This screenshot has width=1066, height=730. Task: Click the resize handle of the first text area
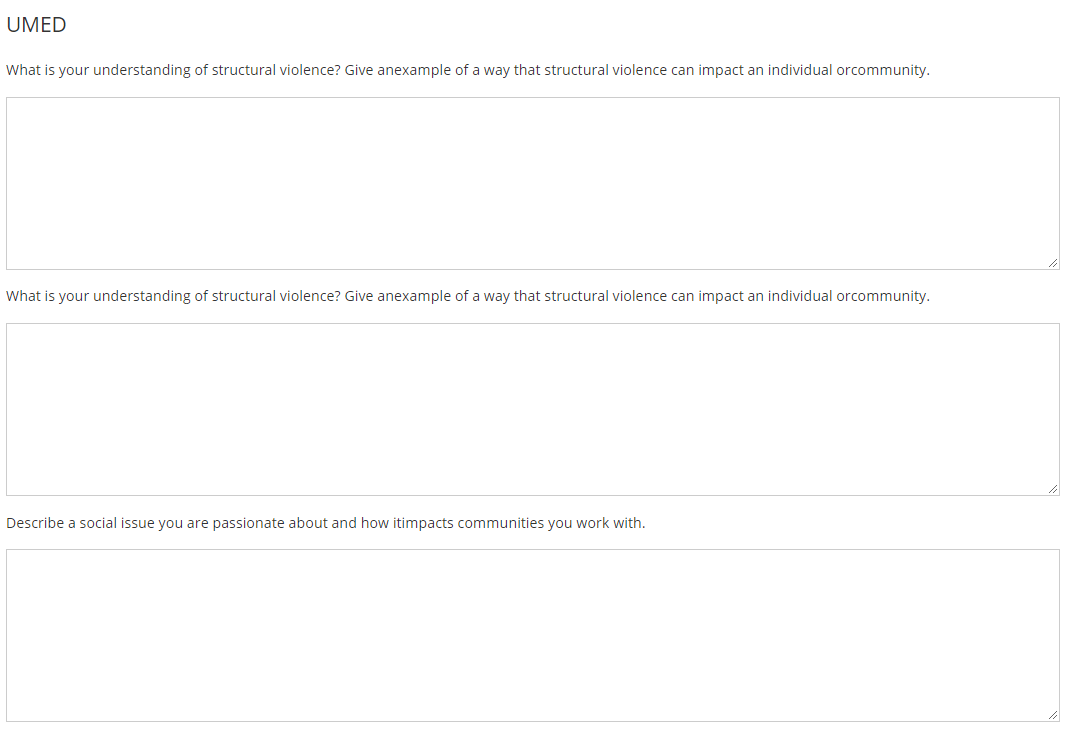pyautogui.click(x=1052, y=262)
